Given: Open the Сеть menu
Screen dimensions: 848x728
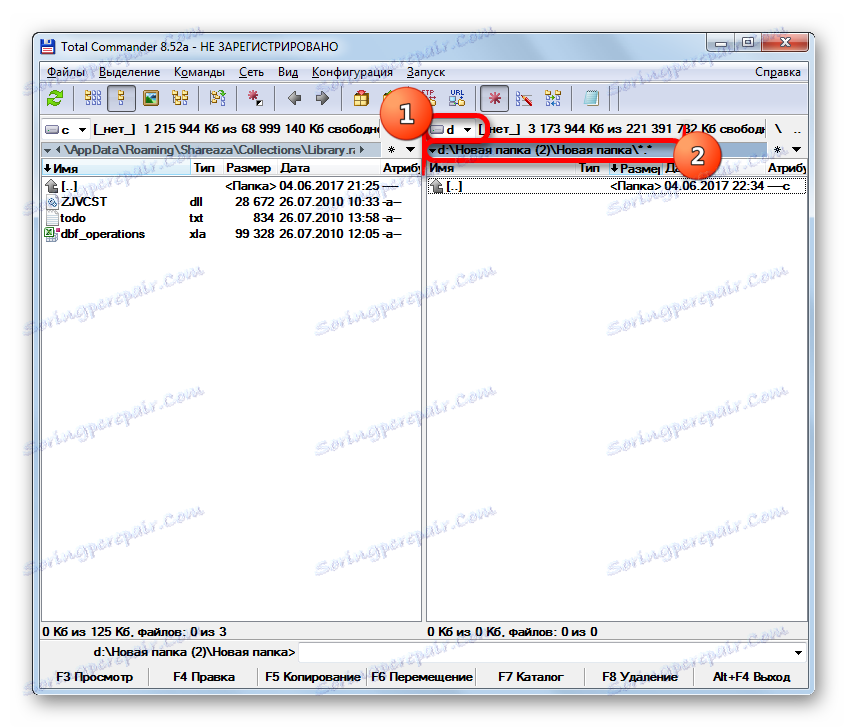Looking at the screenshot, I should pyautogui.click(x=251, y=72).
